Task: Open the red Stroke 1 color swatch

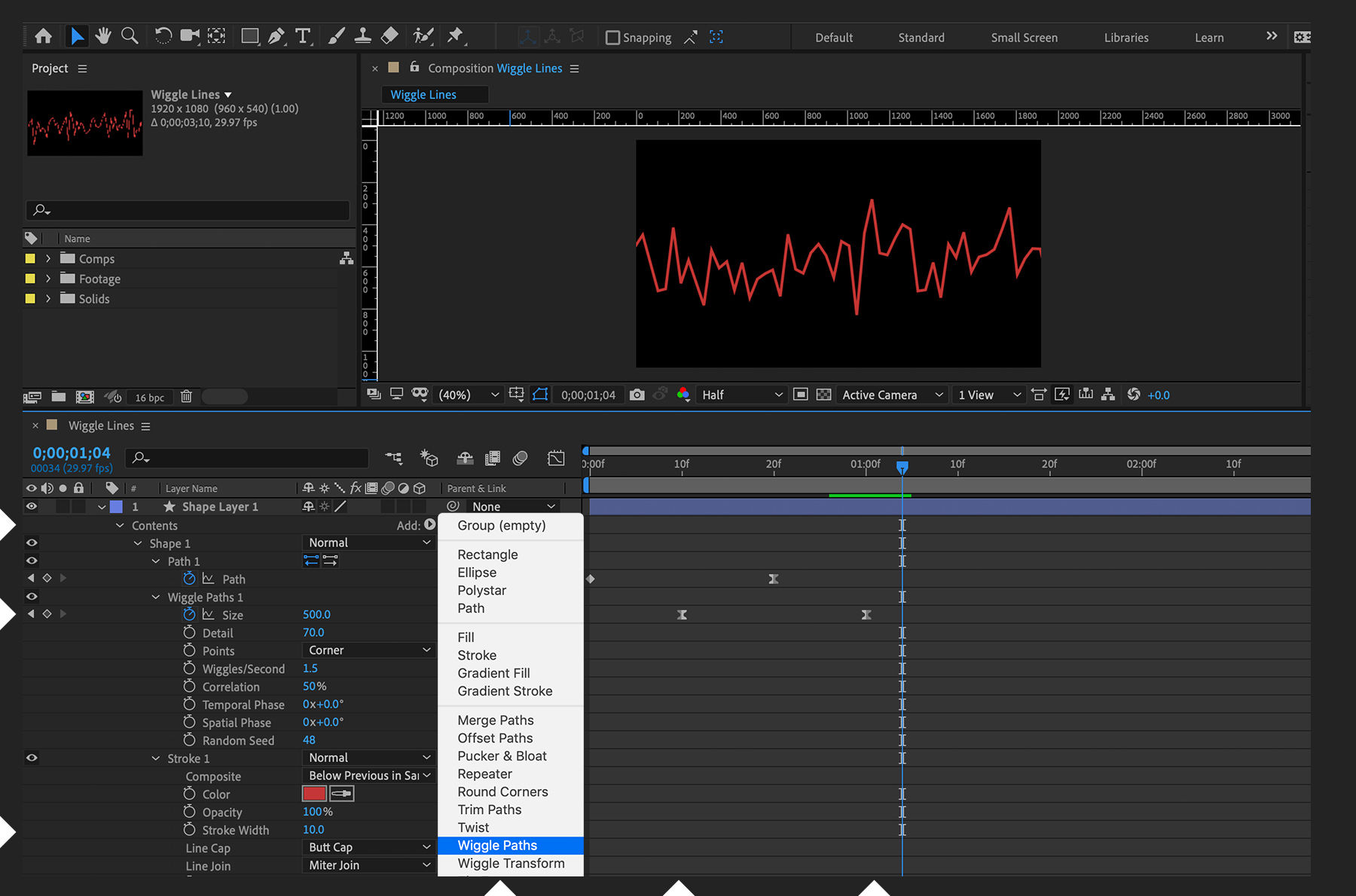Action: pos(313,793)
